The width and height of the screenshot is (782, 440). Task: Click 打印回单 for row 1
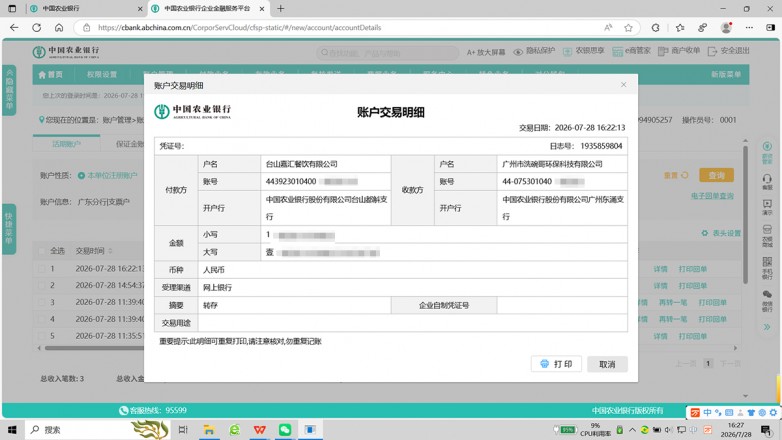(692, 269)
